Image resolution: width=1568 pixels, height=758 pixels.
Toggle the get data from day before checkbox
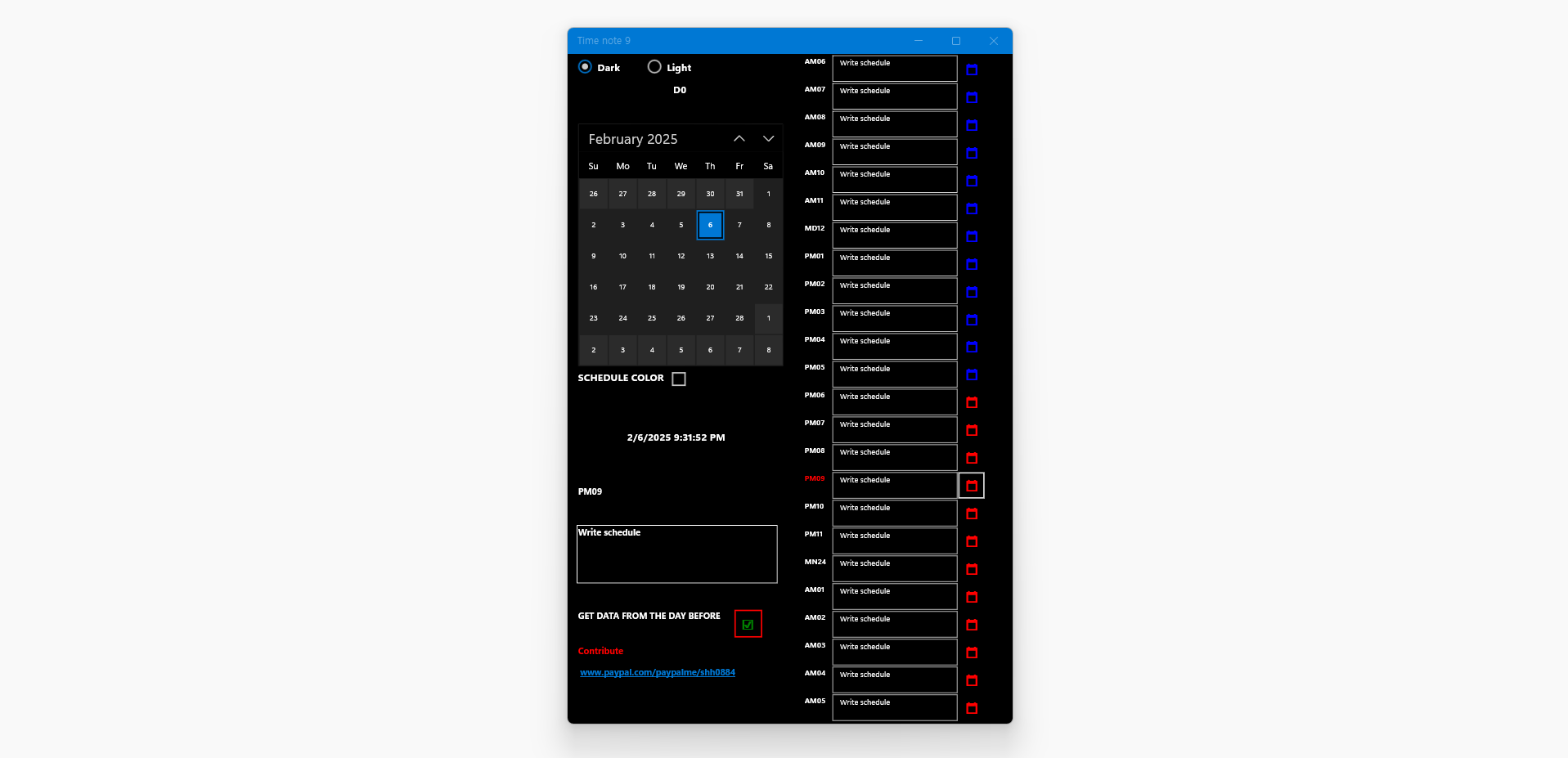tap(748, 624)
